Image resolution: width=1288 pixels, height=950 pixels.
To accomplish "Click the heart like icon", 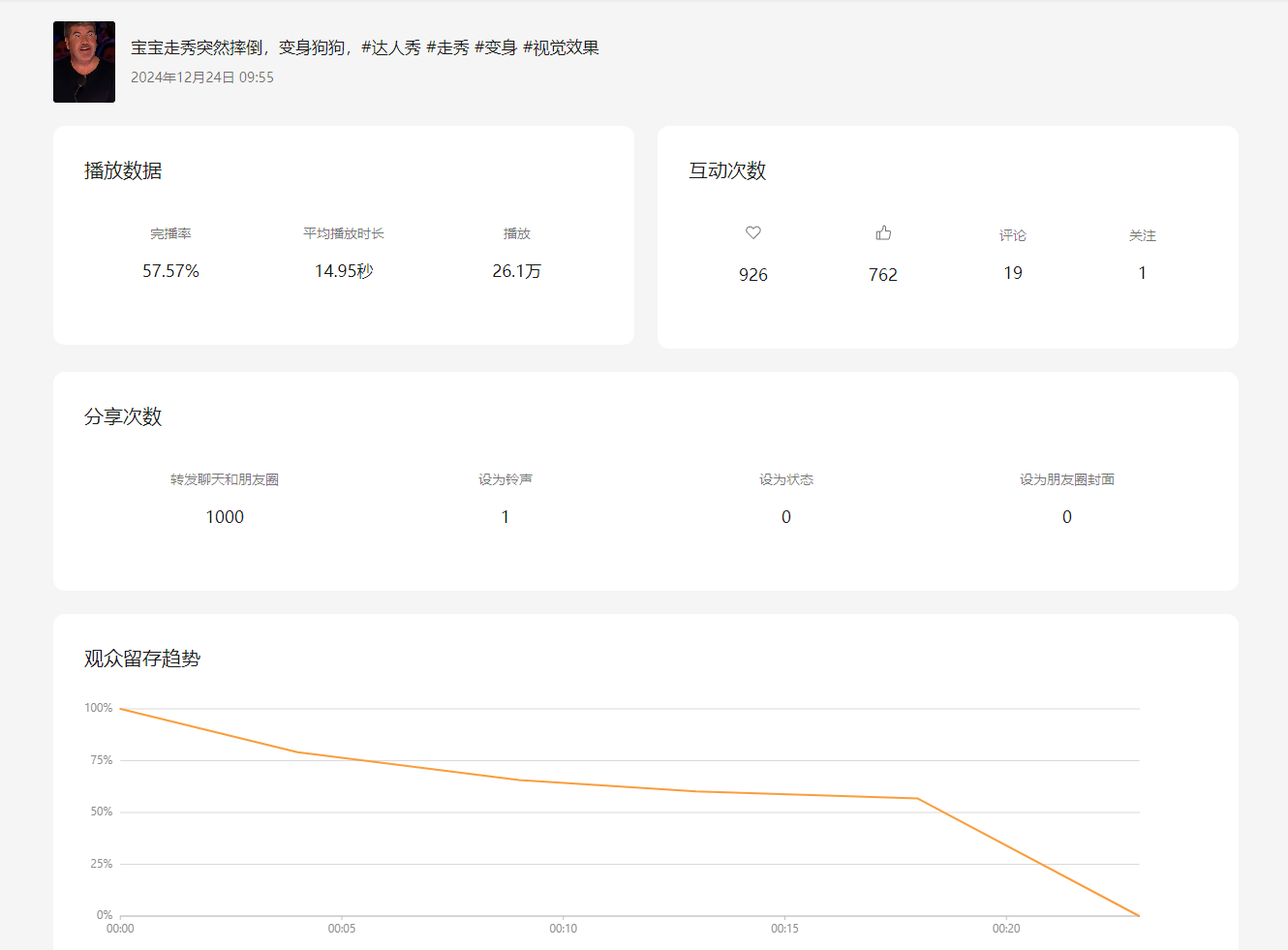I will point(752,232).
